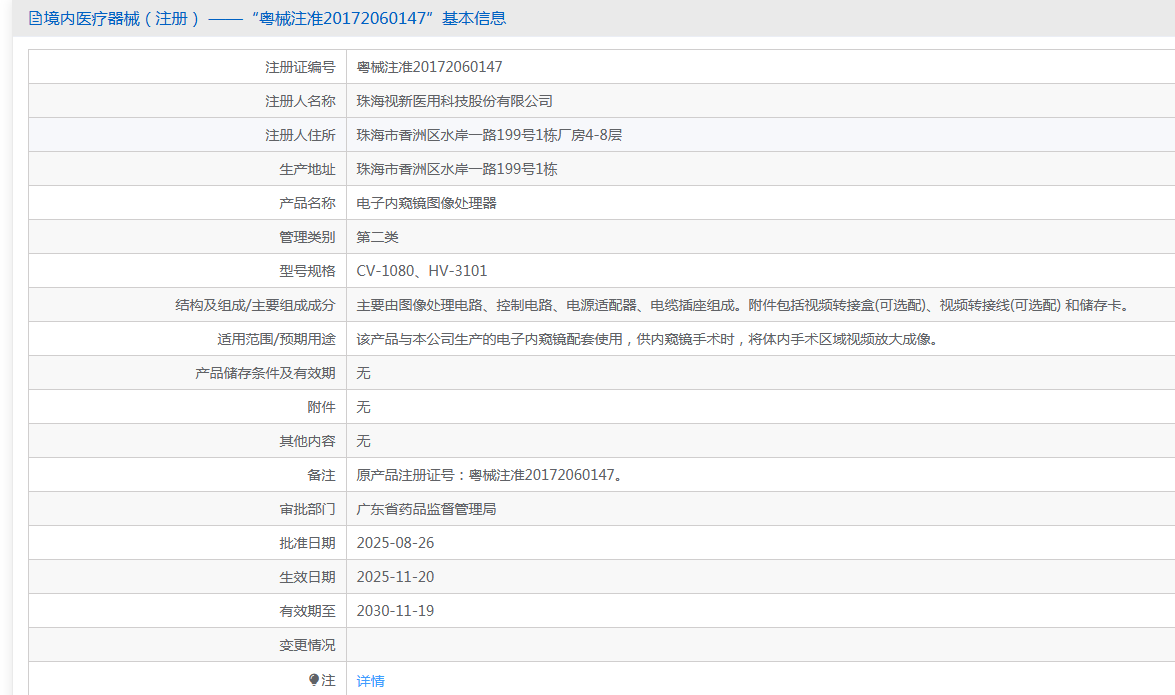This screenshot has width=1175, height=695.
Task: Click the 注册人名称 label
Action: pos(300,101)
